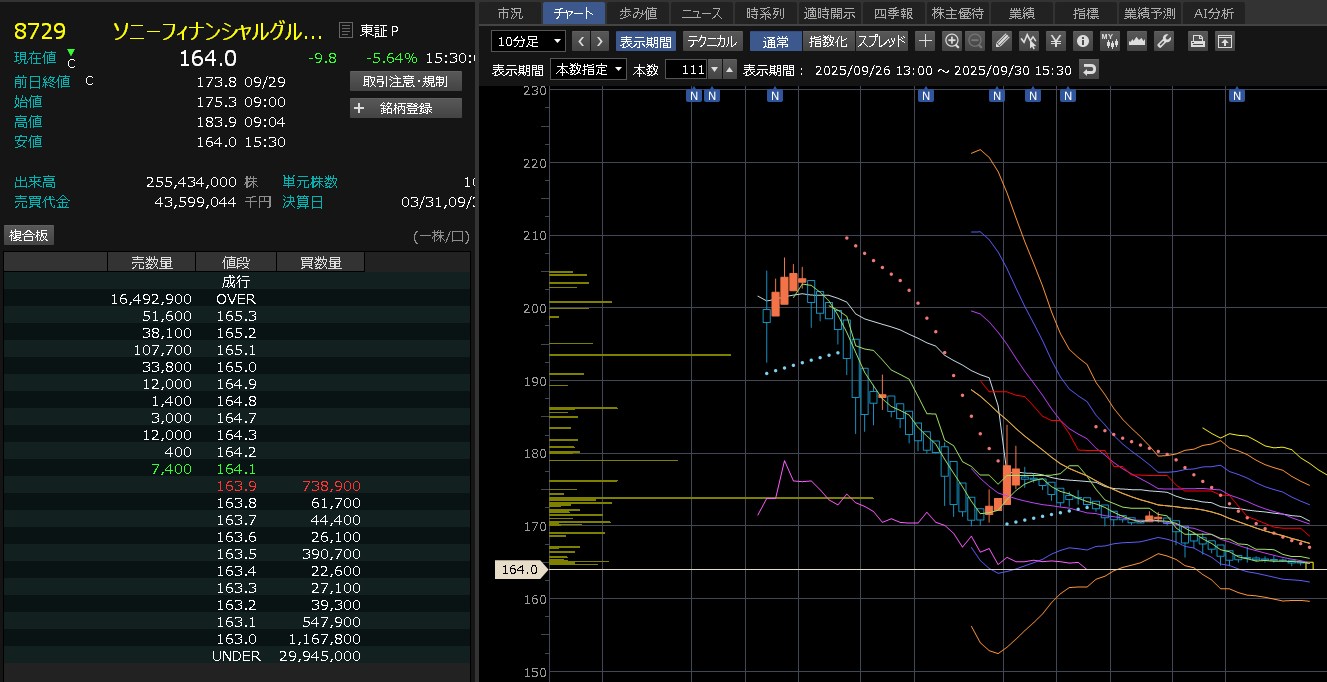Viewport: 1327px width, 682px height.
Task: Click the reset display period arrow icon
Action: pyautogui.click(x=1089, y=69)
